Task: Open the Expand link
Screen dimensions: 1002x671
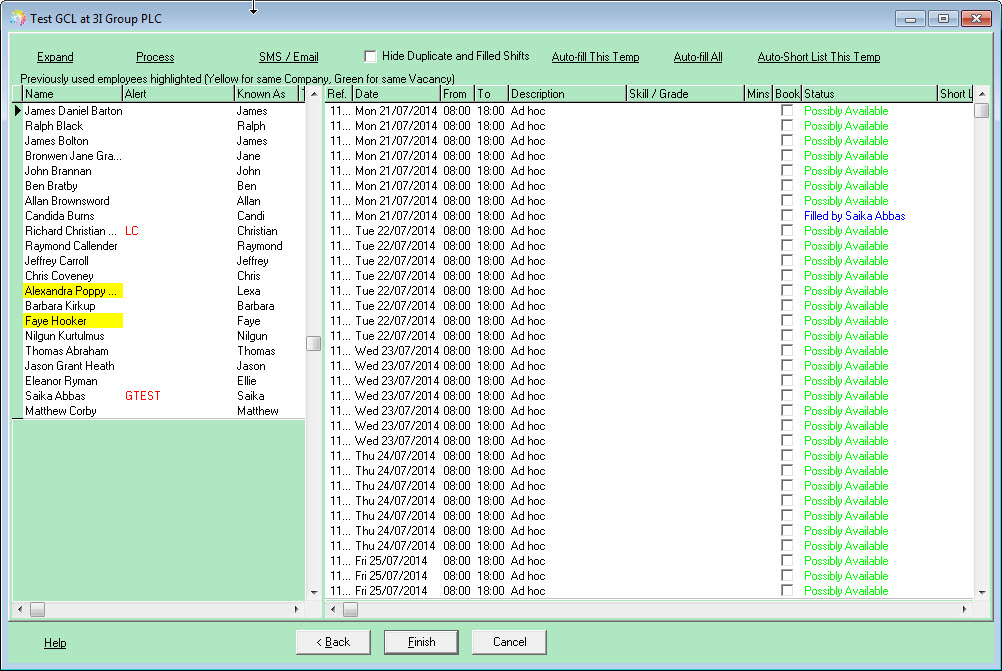Action: click(x=55, y=57)
